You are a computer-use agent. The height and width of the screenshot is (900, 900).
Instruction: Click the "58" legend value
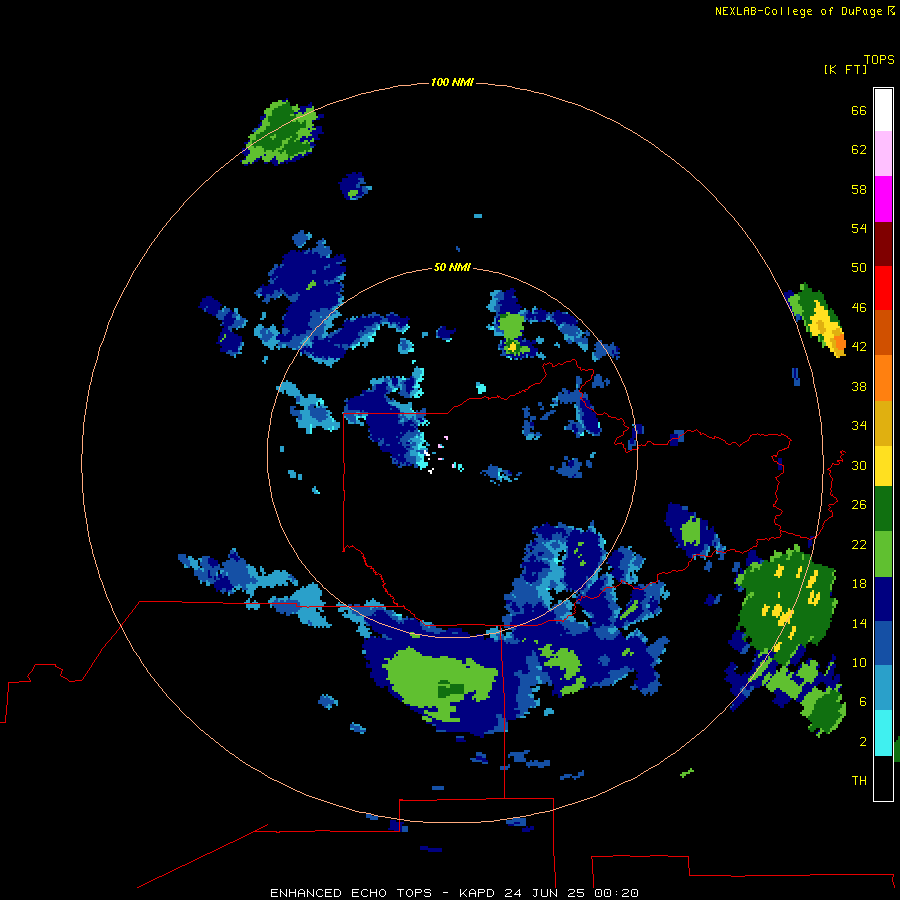(859, 189)
